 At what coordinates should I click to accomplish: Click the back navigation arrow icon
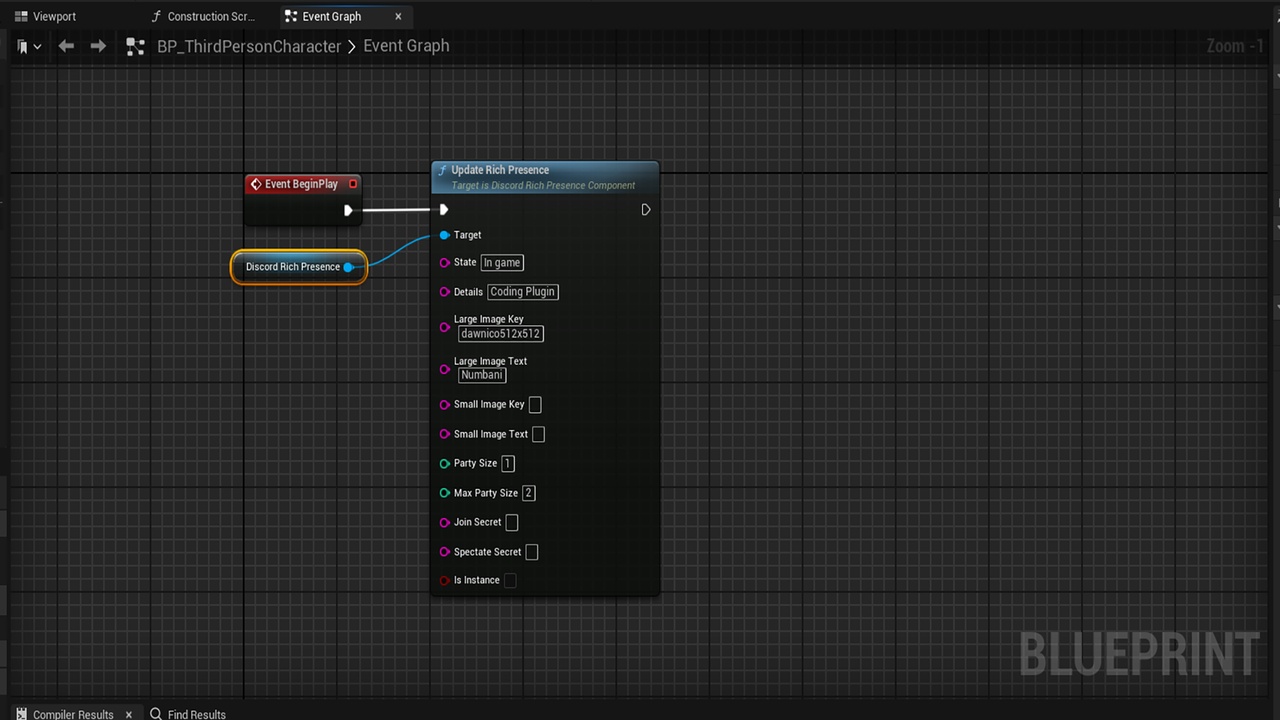66,46
